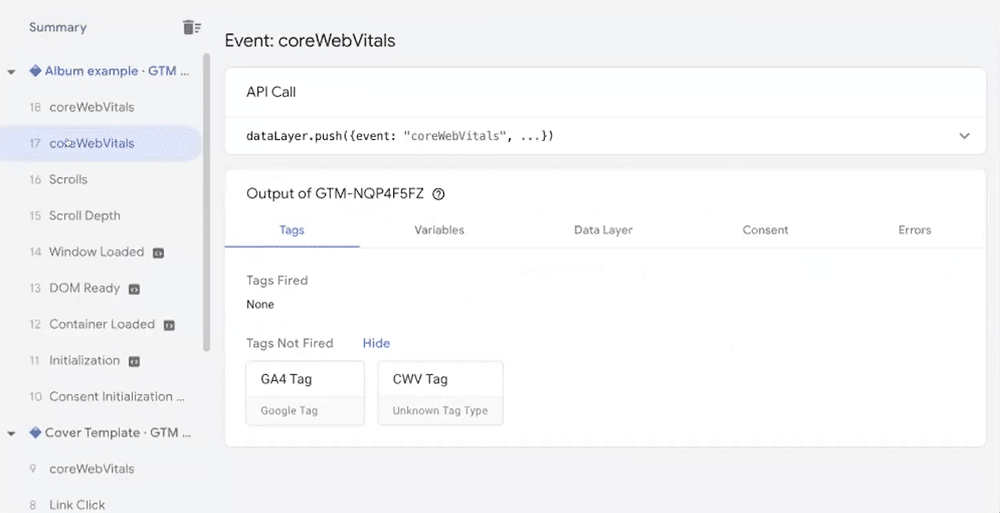
Task: Select event 13 DOM Ready
Action: click(101, 288)
